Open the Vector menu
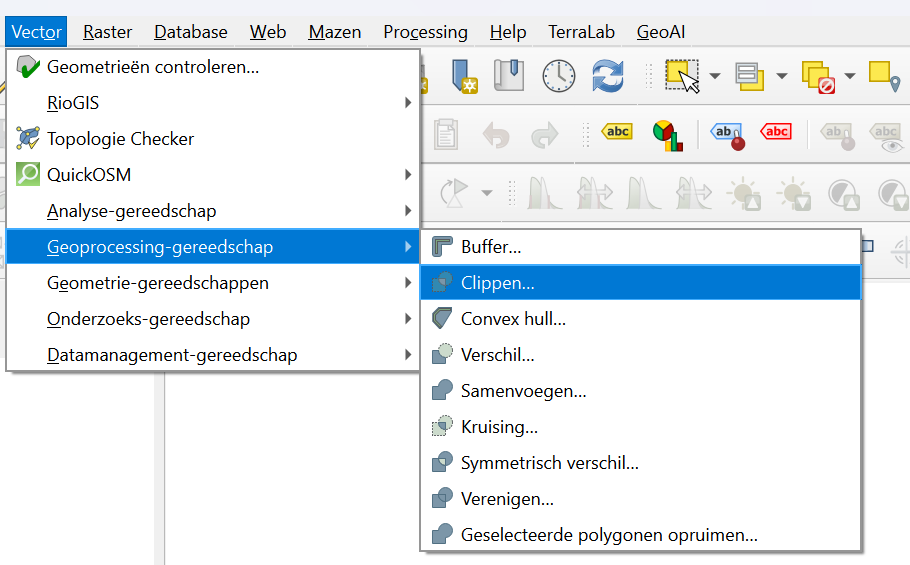910x565 pixels. pos(36,32)
